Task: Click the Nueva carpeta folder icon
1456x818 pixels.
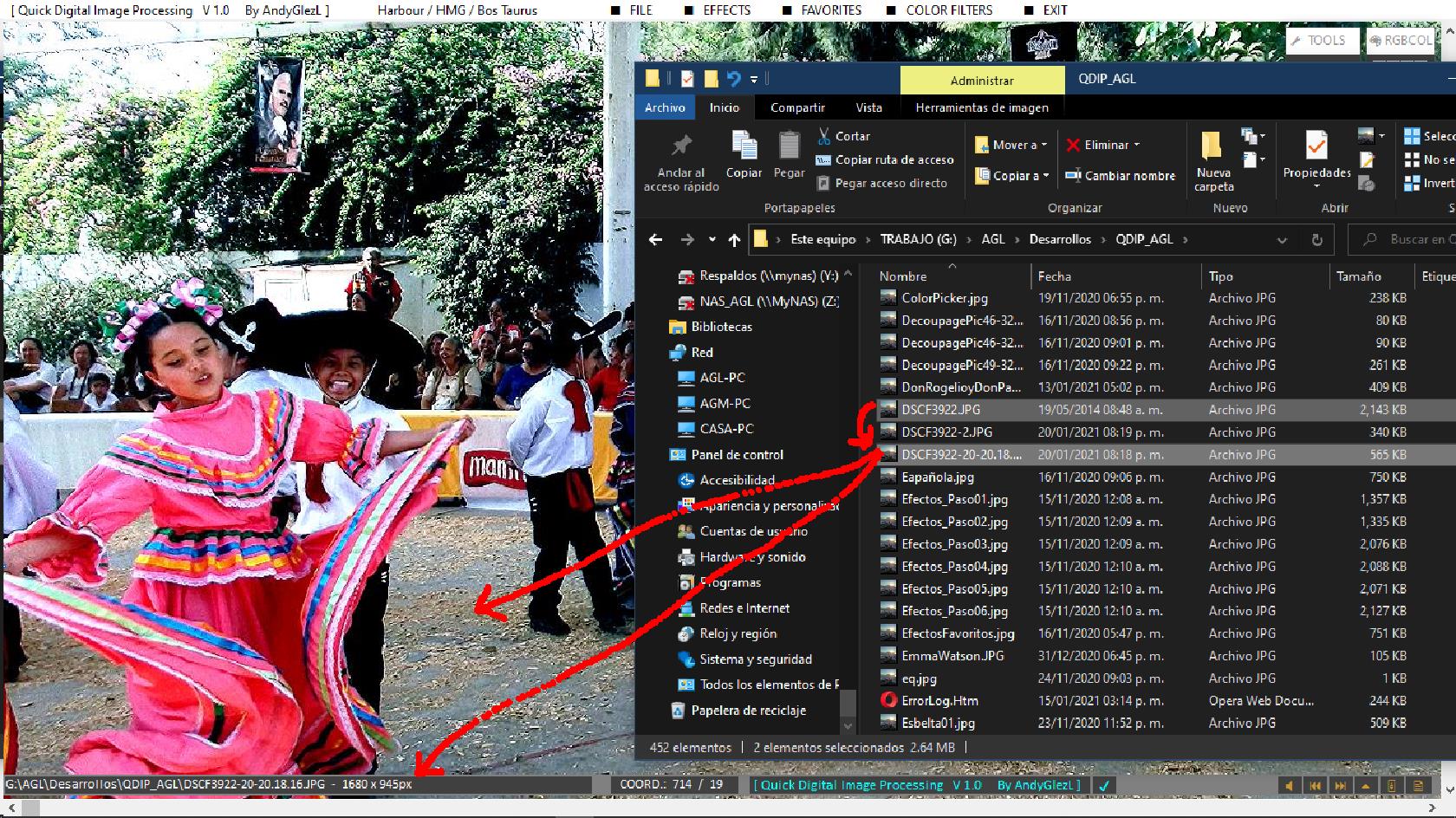Action: 1211,146
